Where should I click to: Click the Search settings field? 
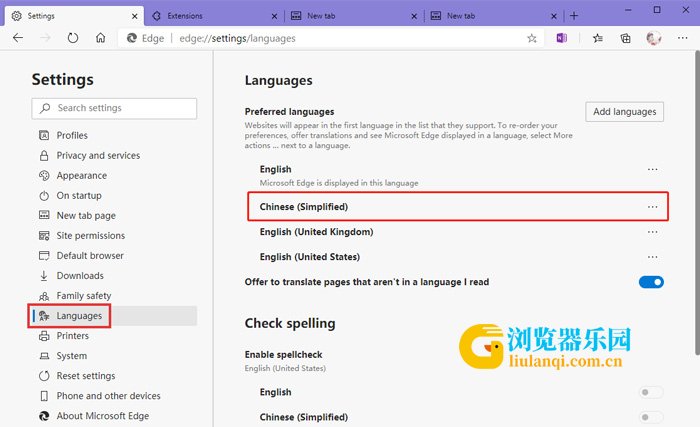click(x=114, y=109)
